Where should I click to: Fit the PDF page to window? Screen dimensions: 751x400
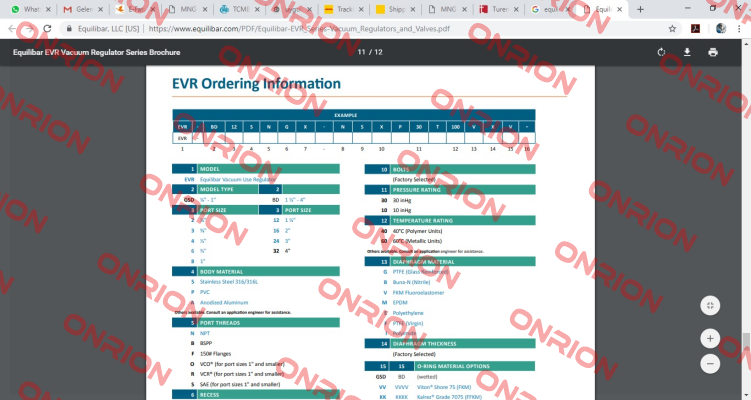(x=710, y=306)
